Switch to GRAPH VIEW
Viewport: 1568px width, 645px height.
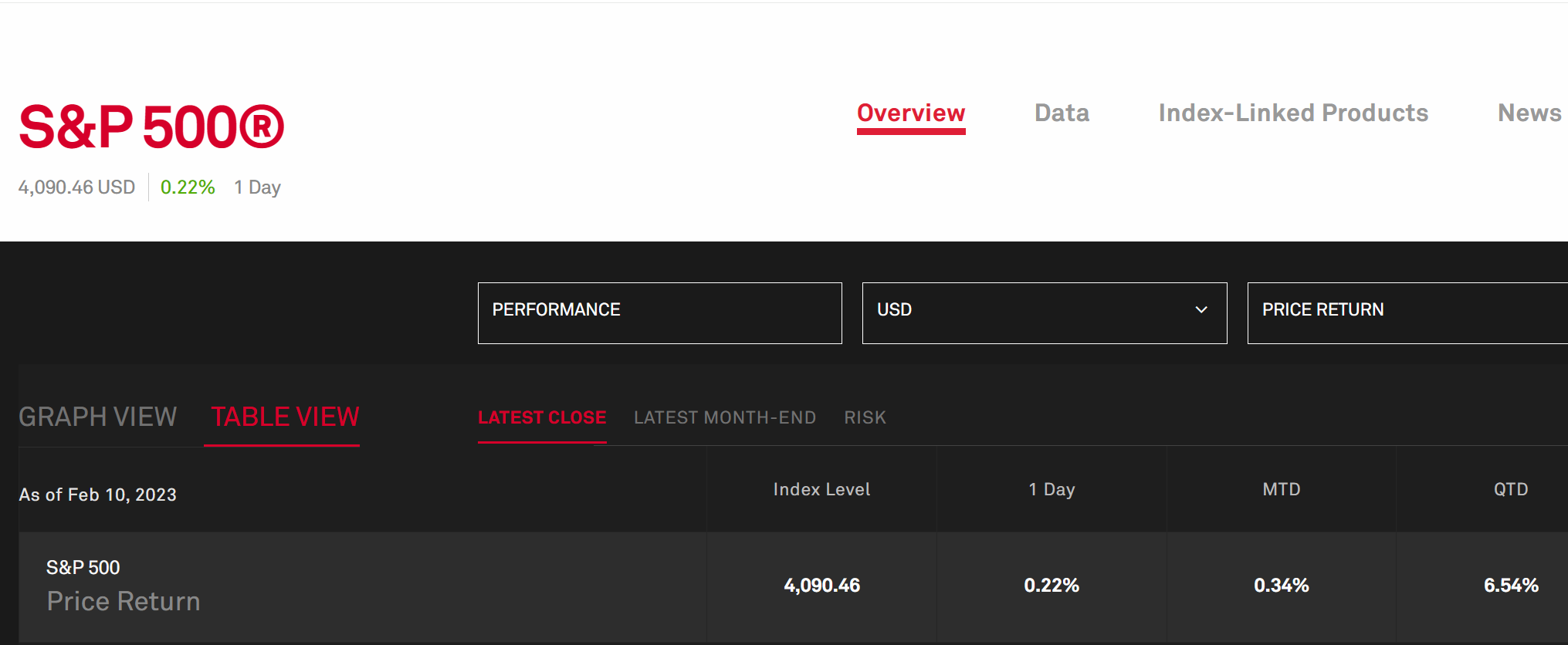[x=98, y=417]
